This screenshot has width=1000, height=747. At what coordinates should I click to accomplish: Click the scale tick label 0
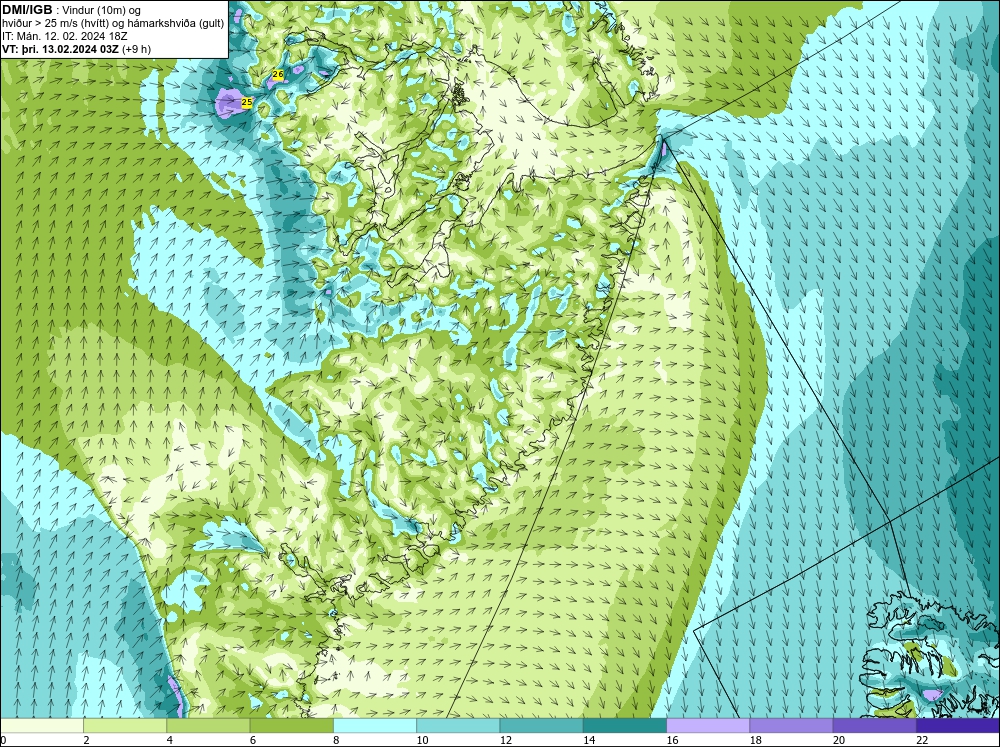point(3,740)
